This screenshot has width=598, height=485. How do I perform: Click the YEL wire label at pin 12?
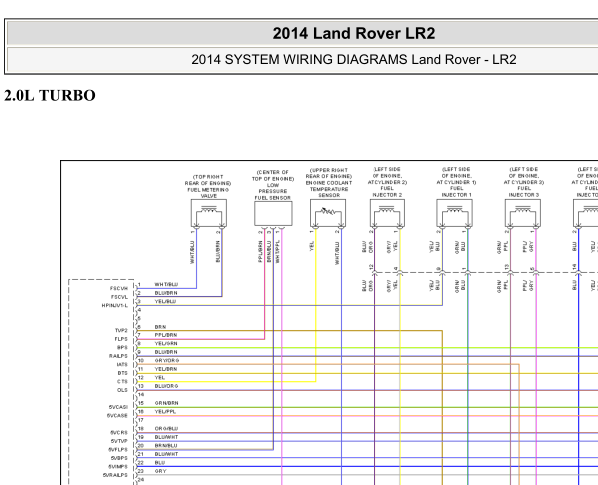pyautogui.click(x=160, y=377)
